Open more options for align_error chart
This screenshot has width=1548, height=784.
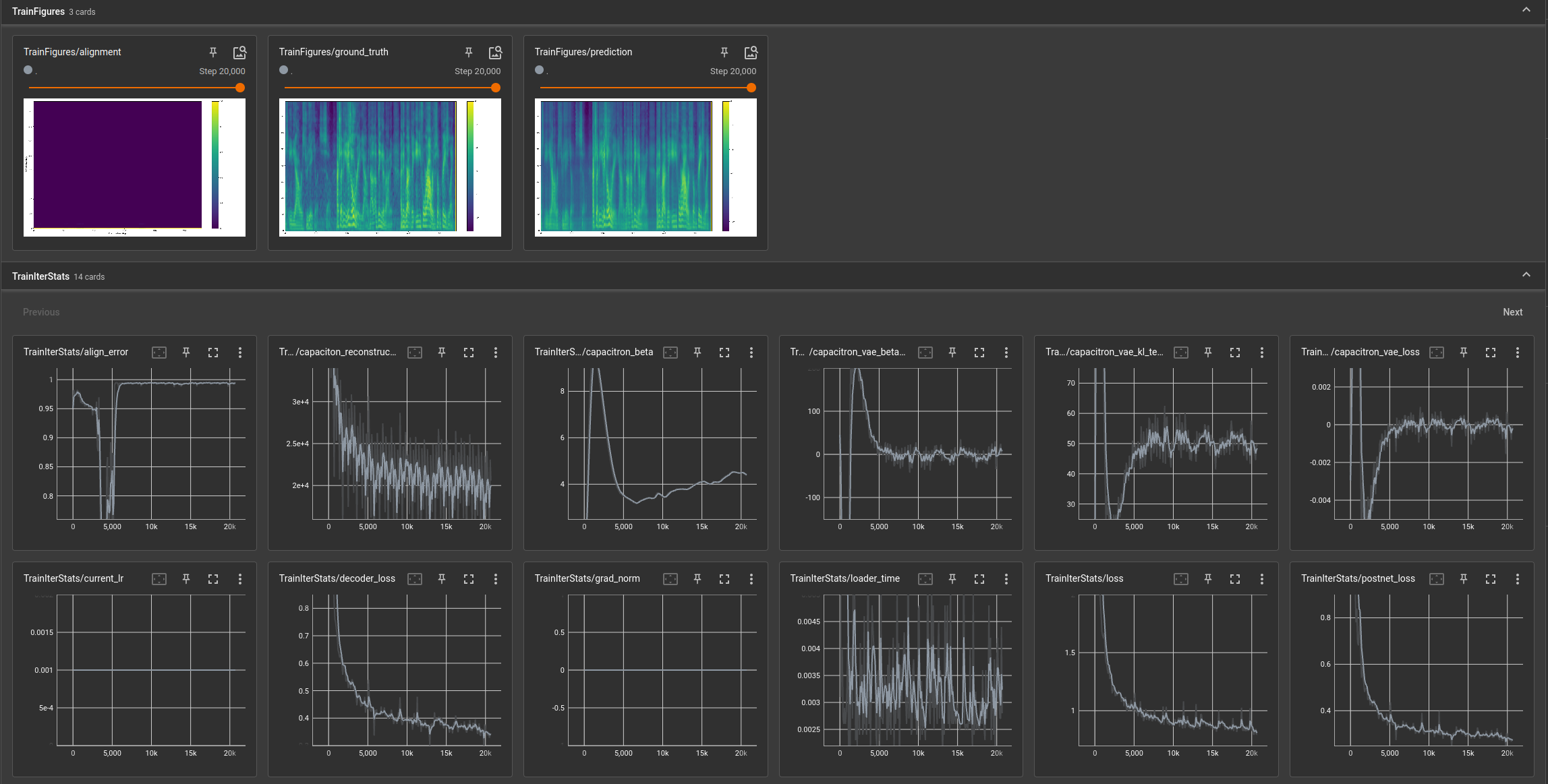(x=240, y=353)
